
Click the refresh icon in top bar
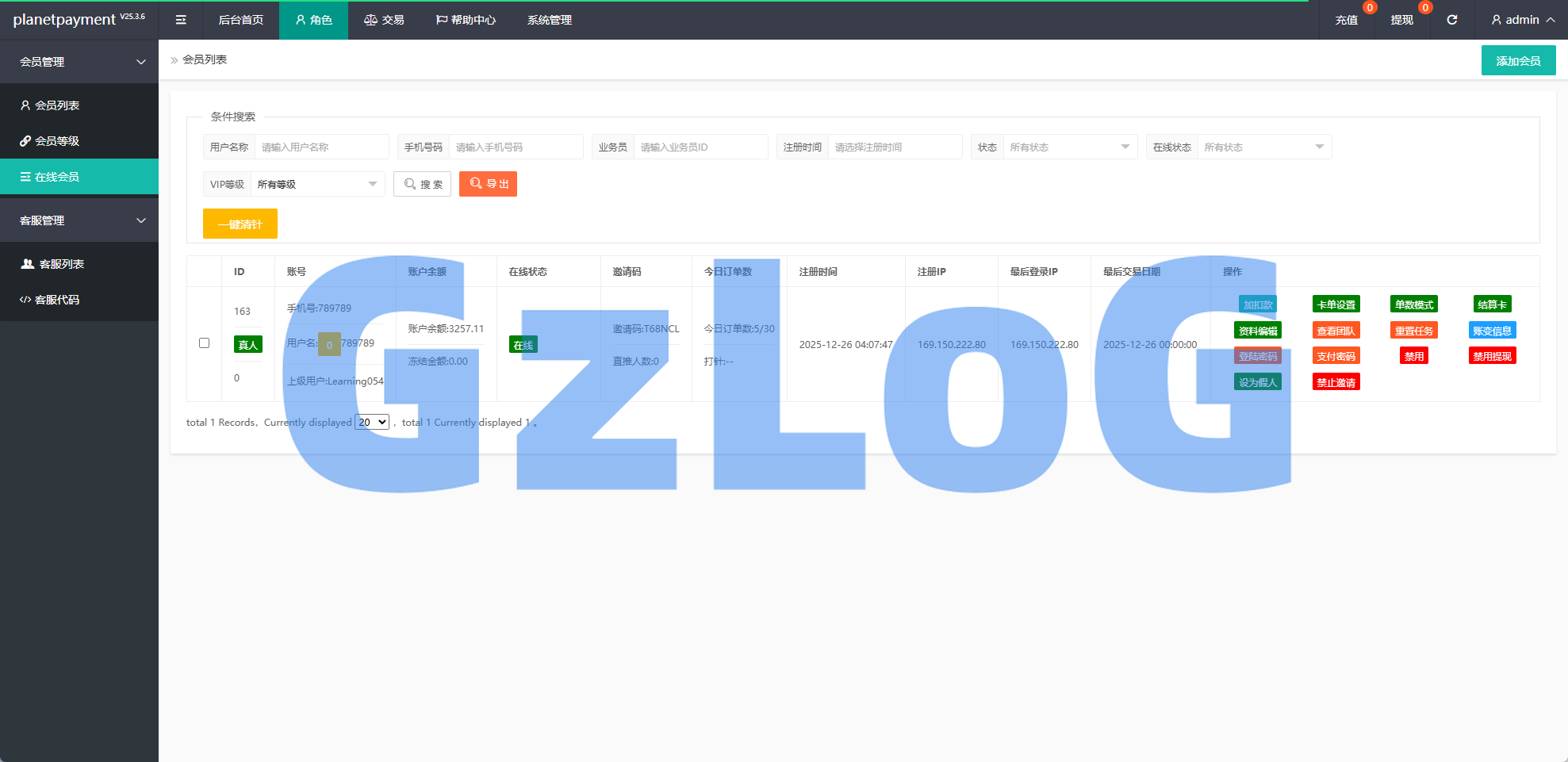point(1451,20)
